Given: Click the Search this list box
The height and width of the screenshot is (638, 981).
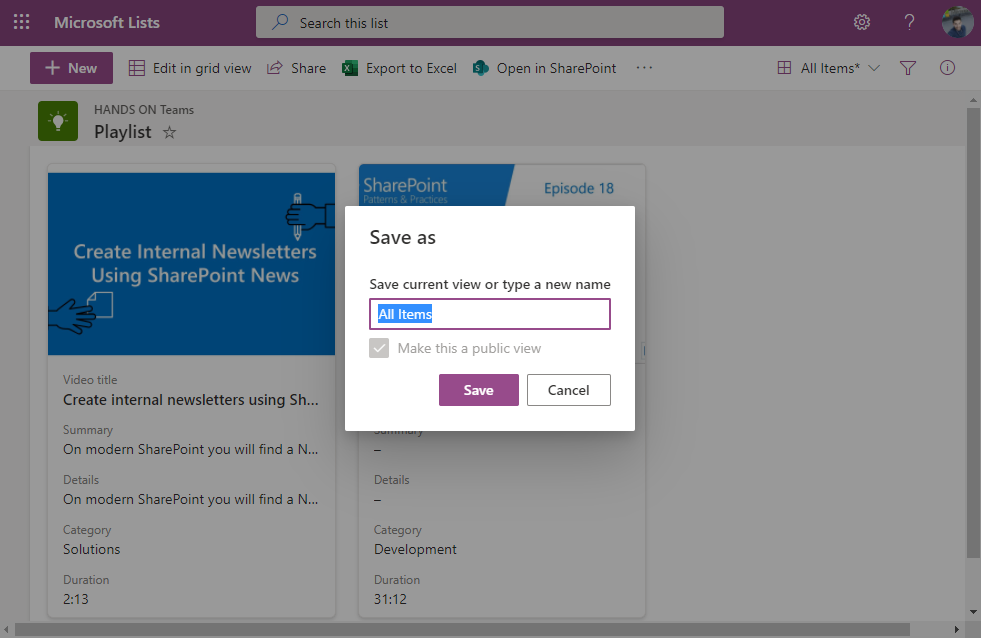Looking at the screenshot, I should (x=489, y=22).
